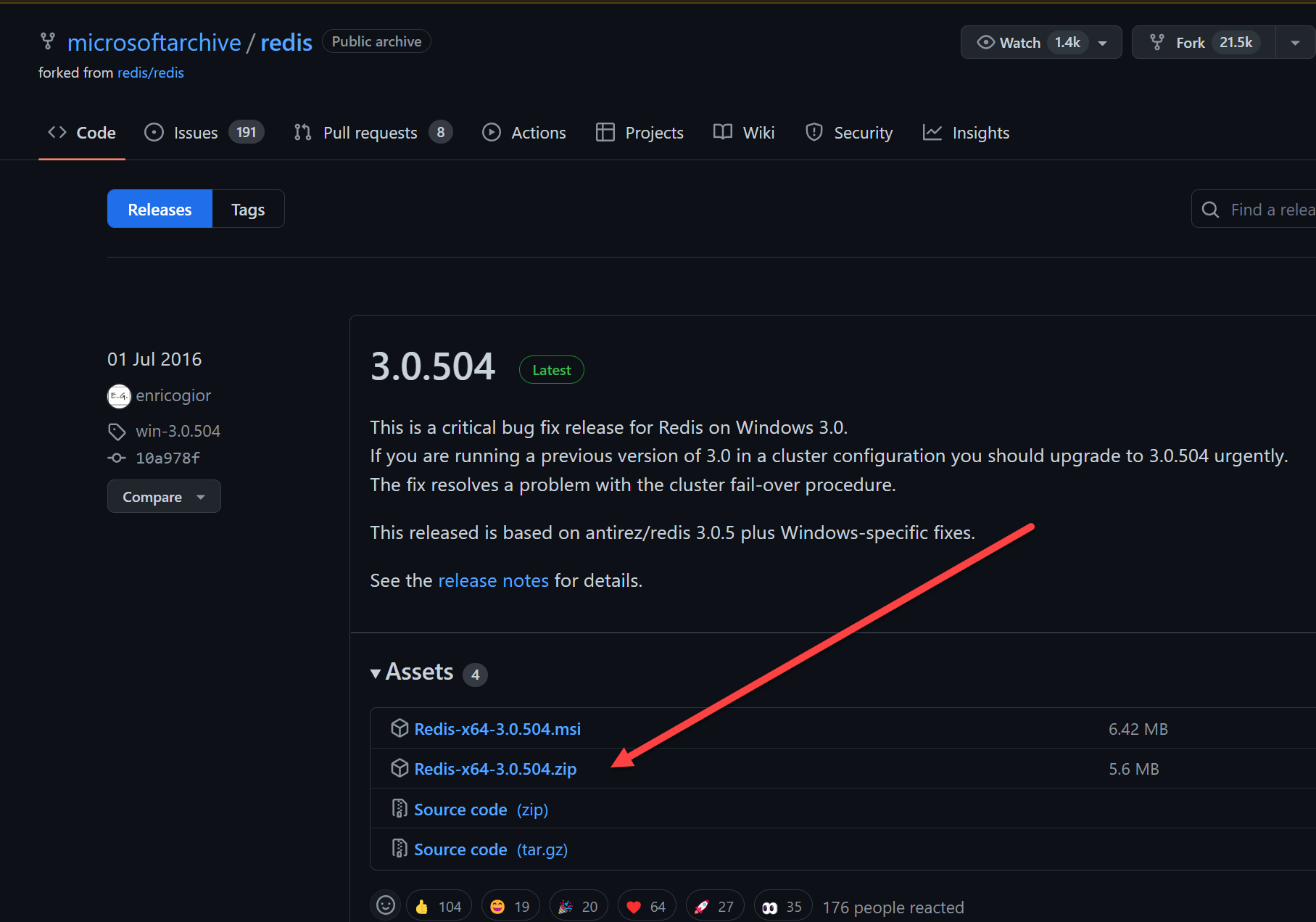Open the Projects tab
Screen dimensions: 1316x922
point(640,133)
